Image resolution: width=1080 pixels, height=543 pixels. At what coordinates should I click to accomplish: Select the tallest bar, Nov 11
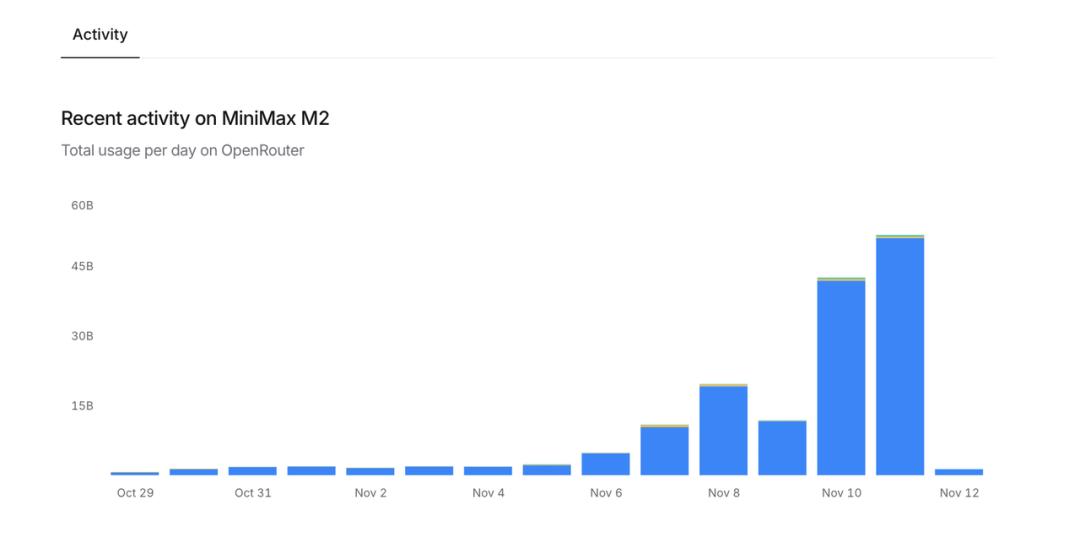tap(900, 356)
